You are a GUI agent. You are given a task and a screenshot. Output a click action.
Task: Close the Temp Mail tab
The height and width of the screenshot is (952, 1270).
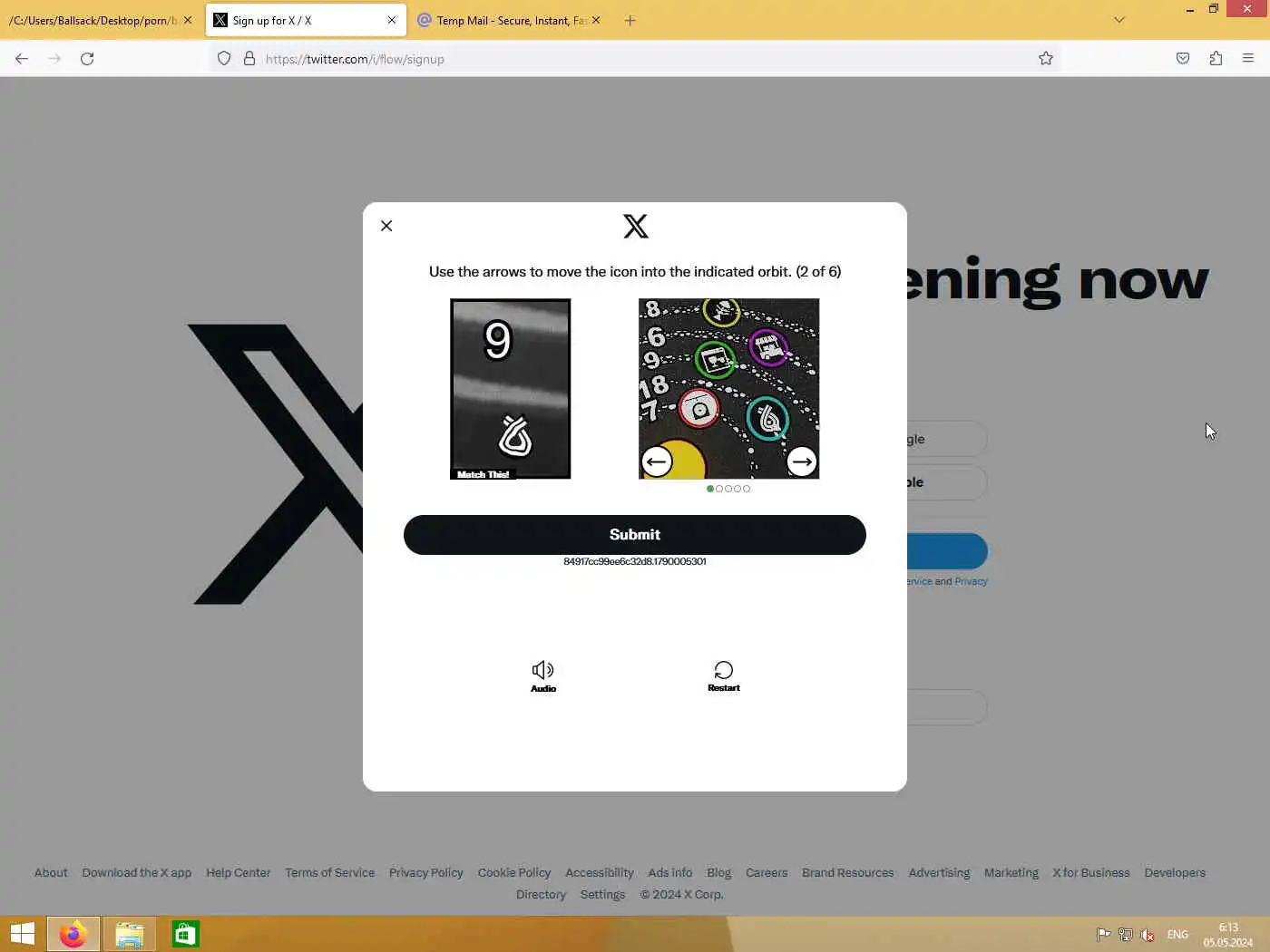pos(596,20)
